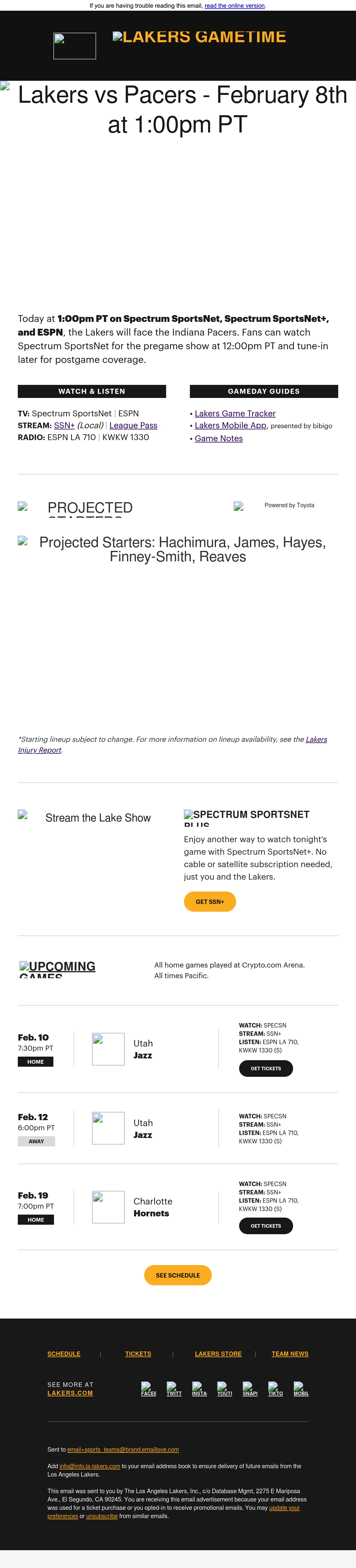Click the unsubscribe link
This screenshot has width=356, height=1568.
point(102,1516)
